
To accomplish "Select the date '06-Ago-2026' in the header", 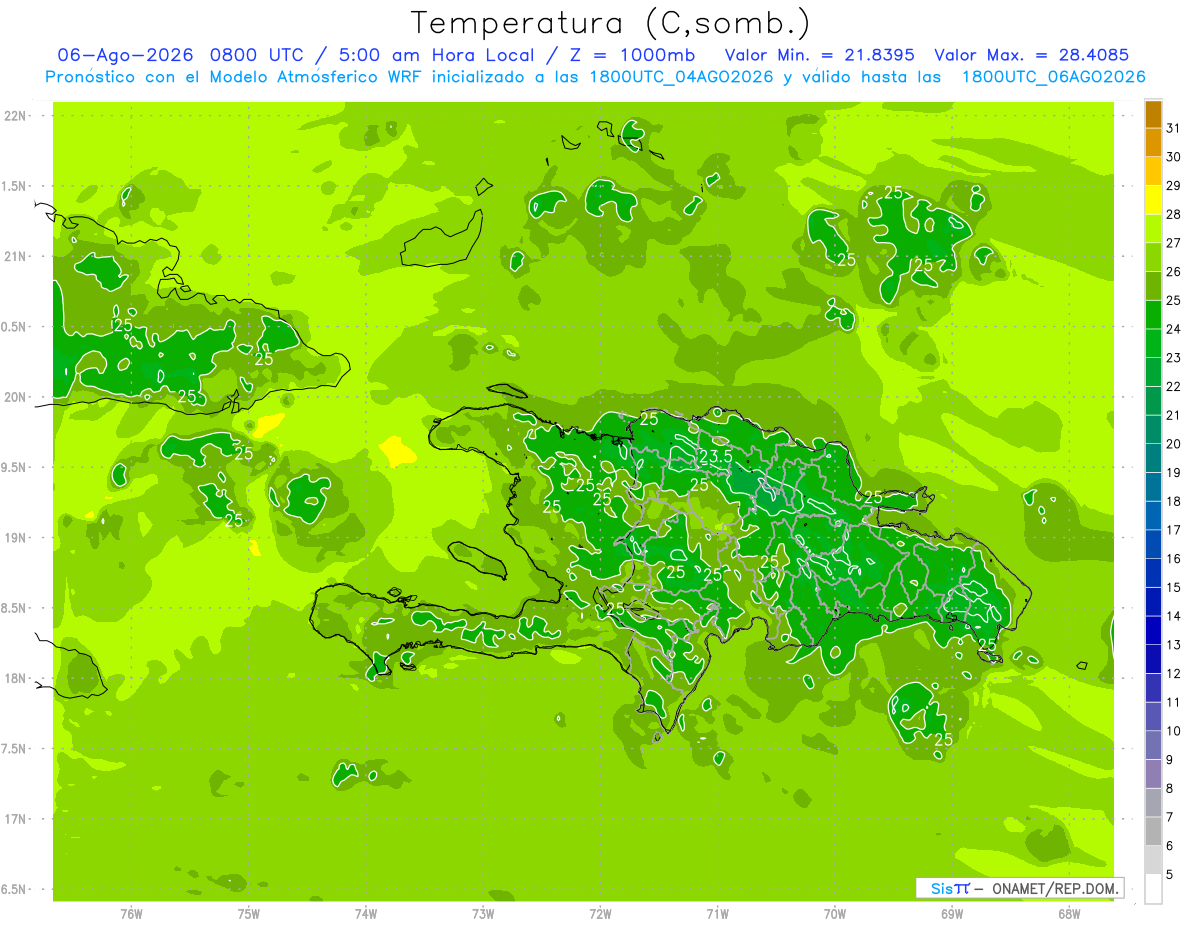I will coord(125,55).
